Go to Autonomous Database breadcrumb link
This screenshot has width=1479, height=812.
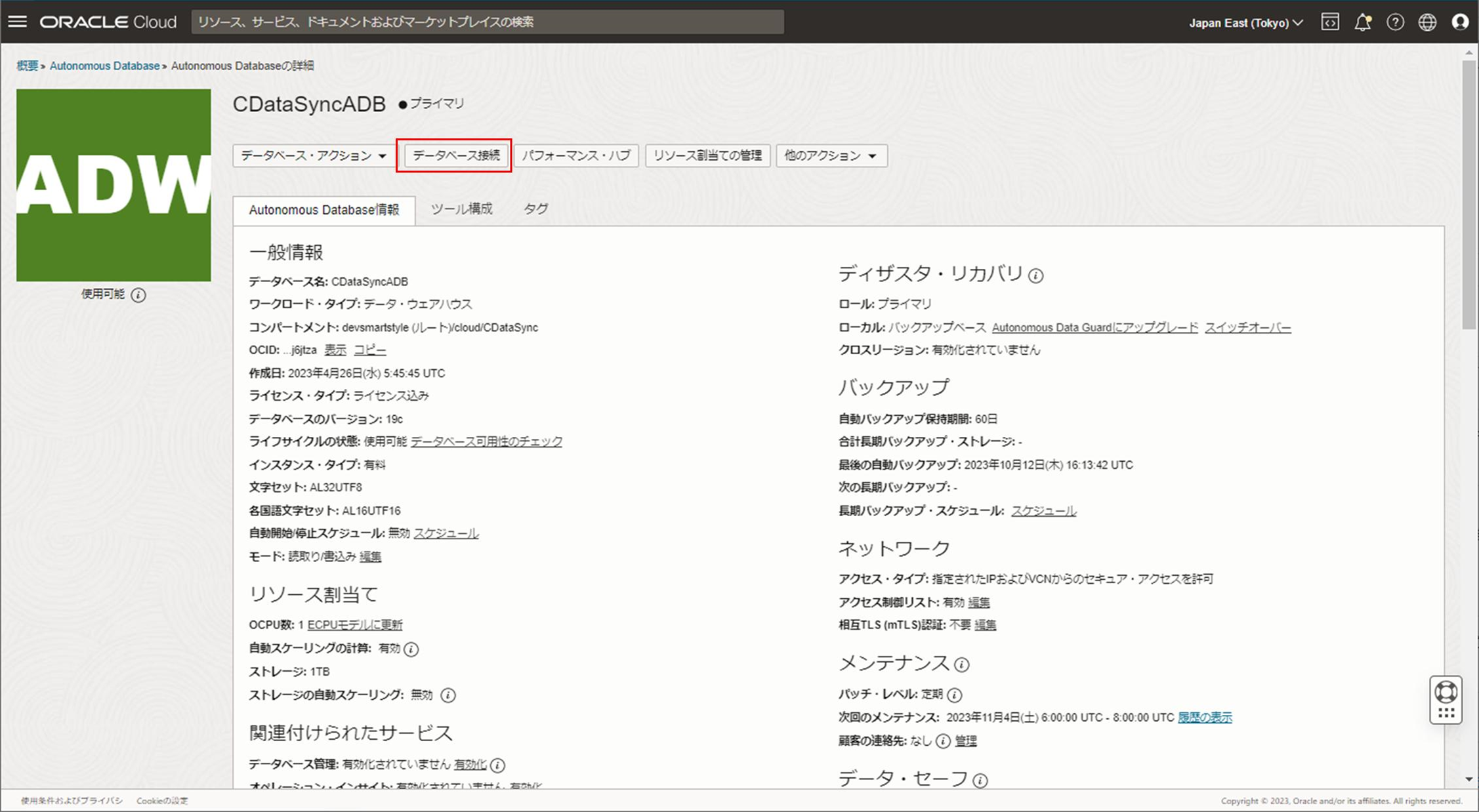click(104, 66)
